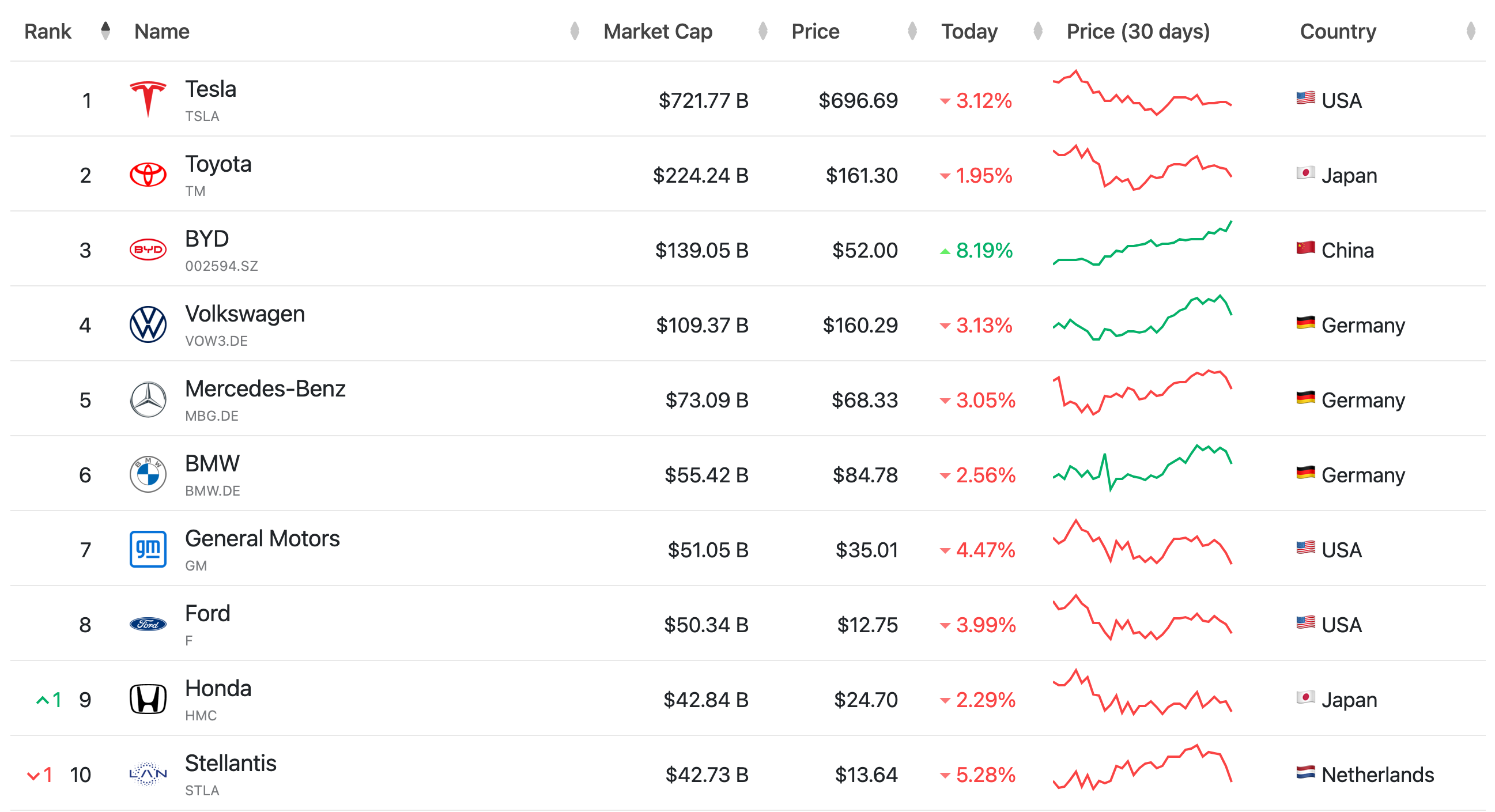Sort by Market Cap using its arrows
The image size is (1495, 812).
click(763, 31)
